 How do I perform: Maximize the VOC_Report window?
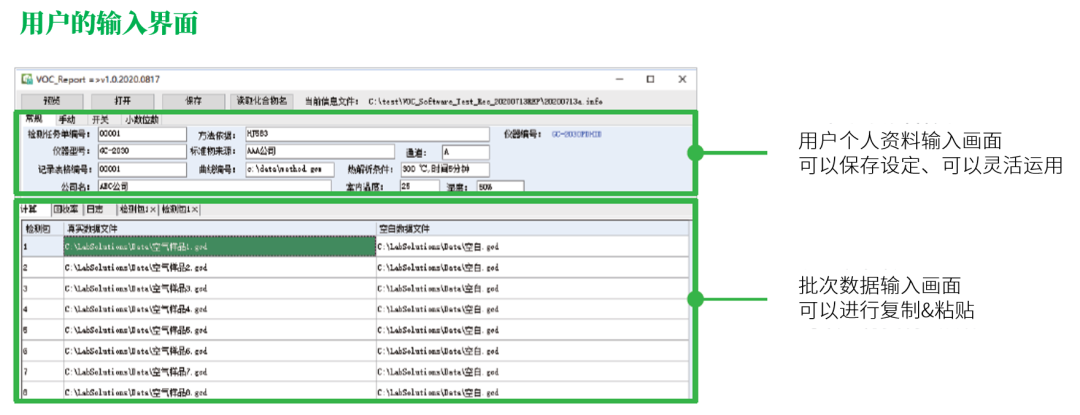pyautogui.click(x=650, y=79)
